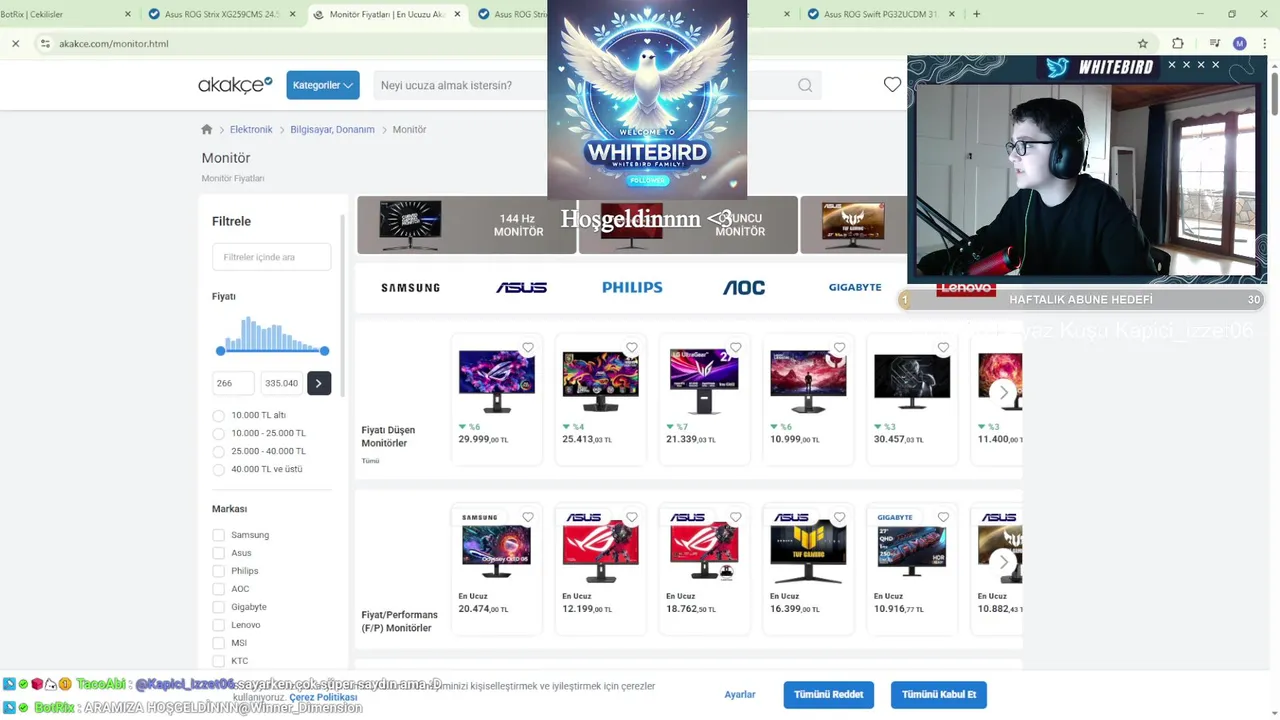1280x720 pixels.
Task: Adjust minimum price slider handle
Action: coord(220,350)
